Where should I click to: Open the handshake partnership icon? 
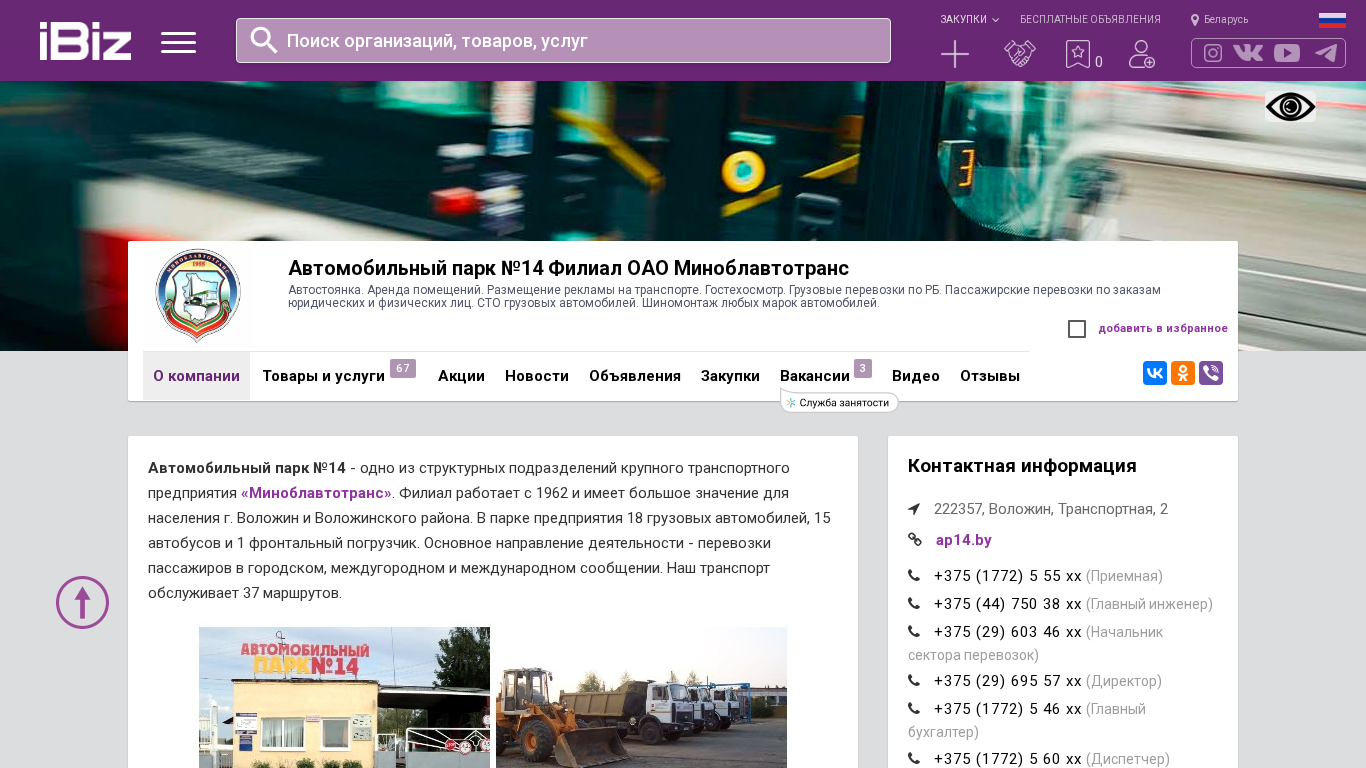[1019, 54]
